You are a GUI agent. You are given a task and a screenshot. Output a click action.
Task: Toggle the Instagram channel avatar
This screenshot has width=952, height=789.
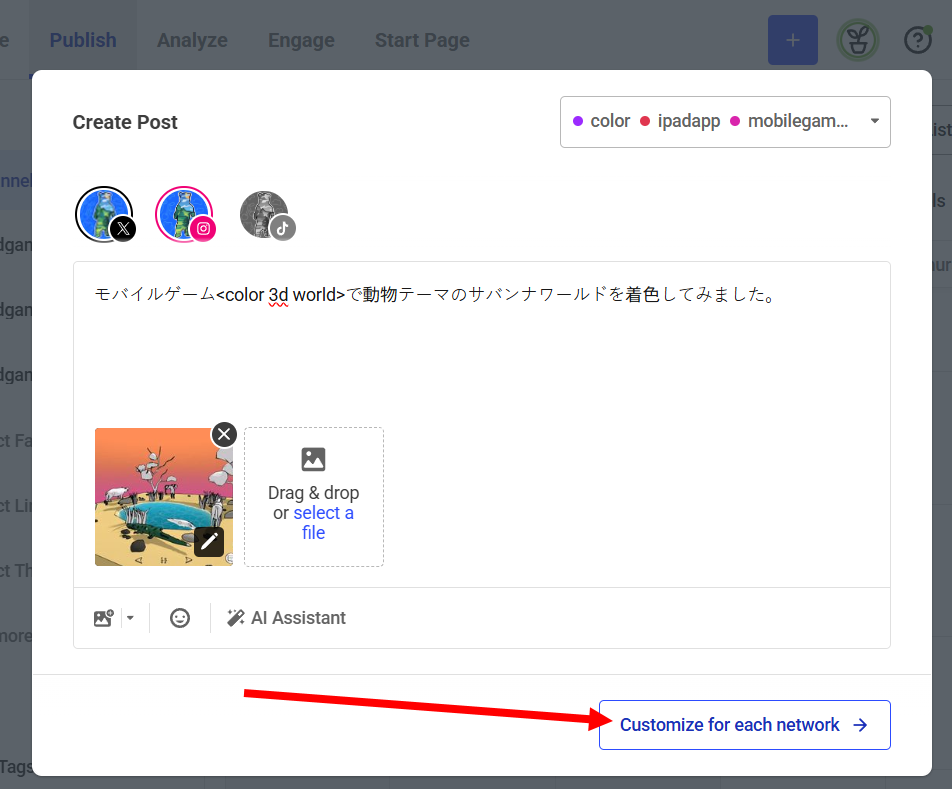185,214
